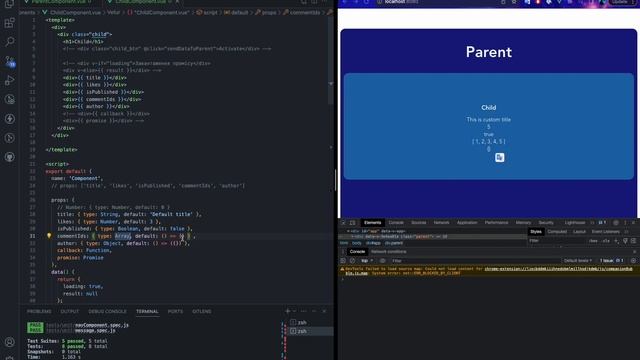Open the Explorer view in VS Code activity bar
The height and width of the screenshot is (360, 640).
coord(9,4)
